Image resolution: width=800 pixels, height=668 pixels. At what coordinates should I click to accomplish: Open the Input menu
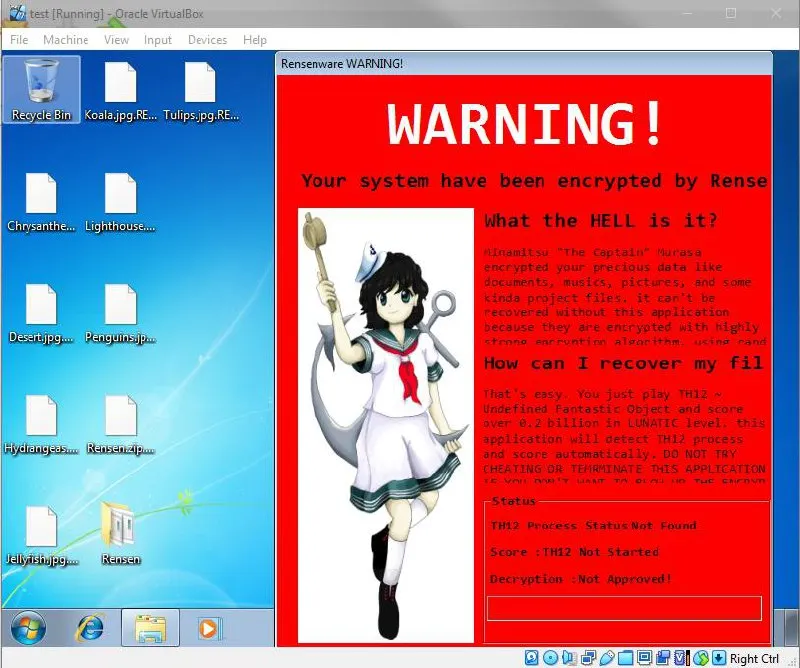158,40
